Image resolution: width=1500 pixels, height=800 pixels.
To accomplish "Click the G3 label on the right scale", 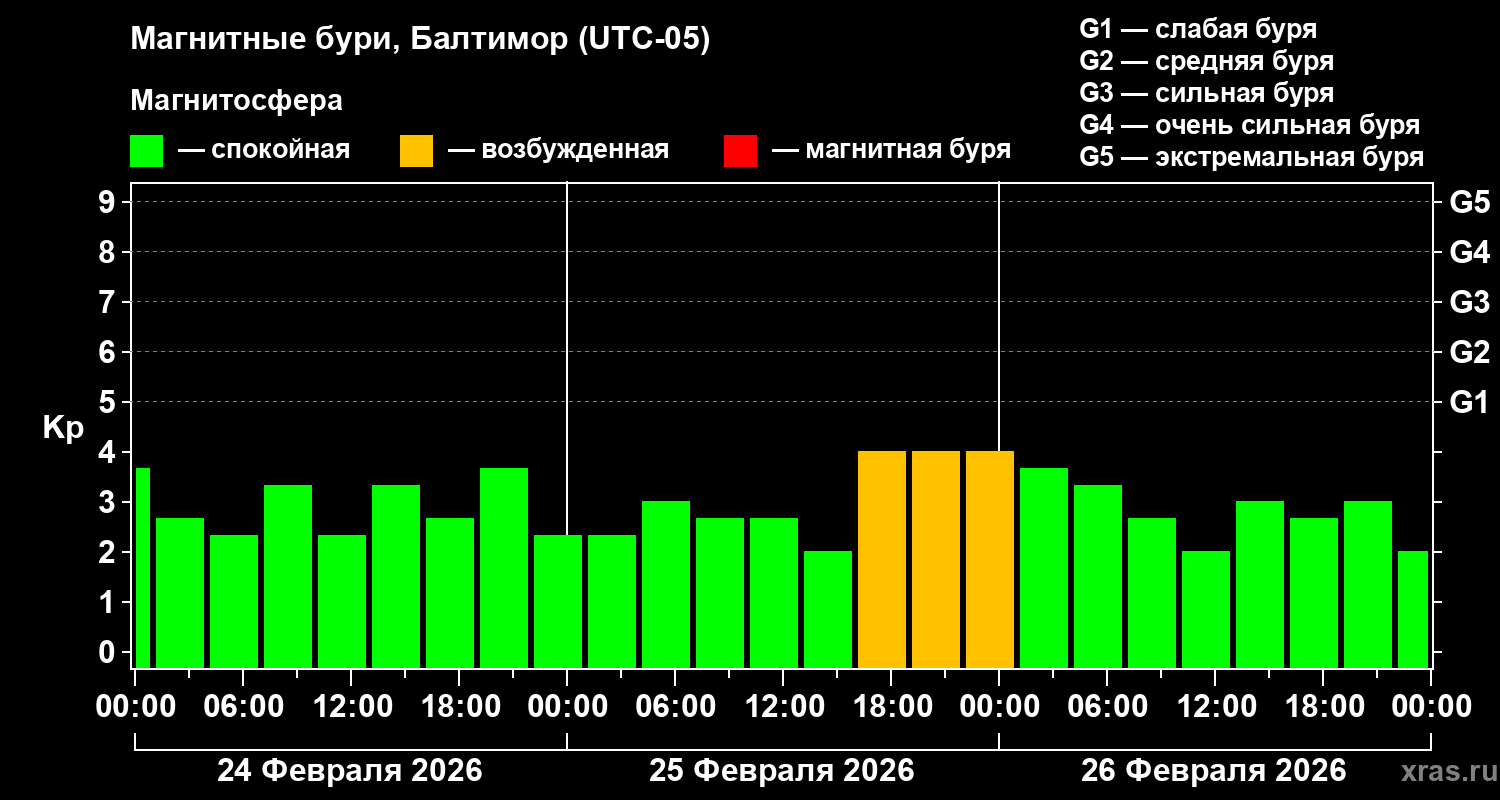I will tap(1469, 302).
